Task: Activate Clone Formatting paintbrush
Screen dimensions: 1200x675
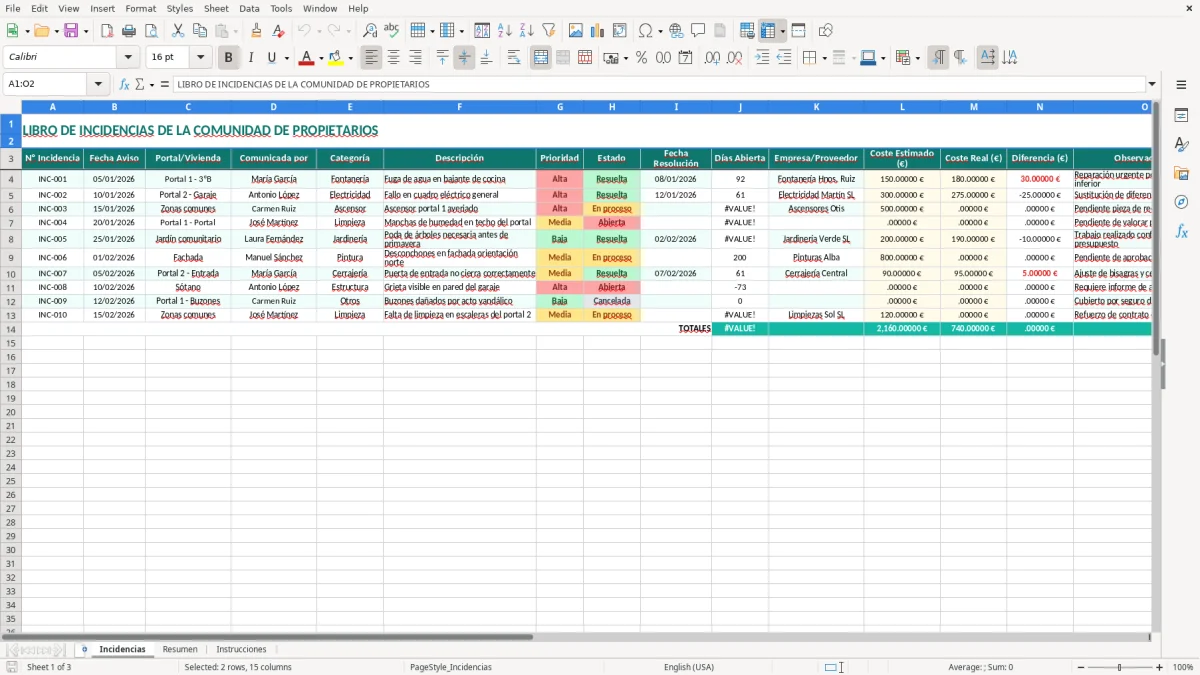Action: coord(256,31)
